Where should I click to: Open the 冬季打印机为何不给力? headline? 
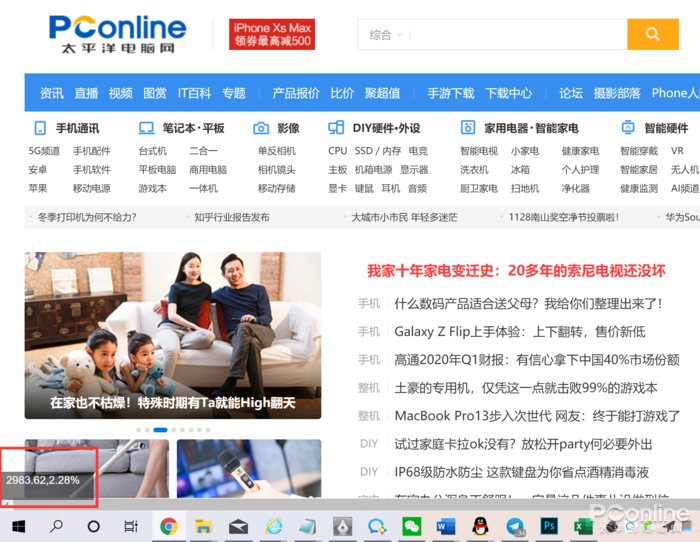[x=87, y=217]
